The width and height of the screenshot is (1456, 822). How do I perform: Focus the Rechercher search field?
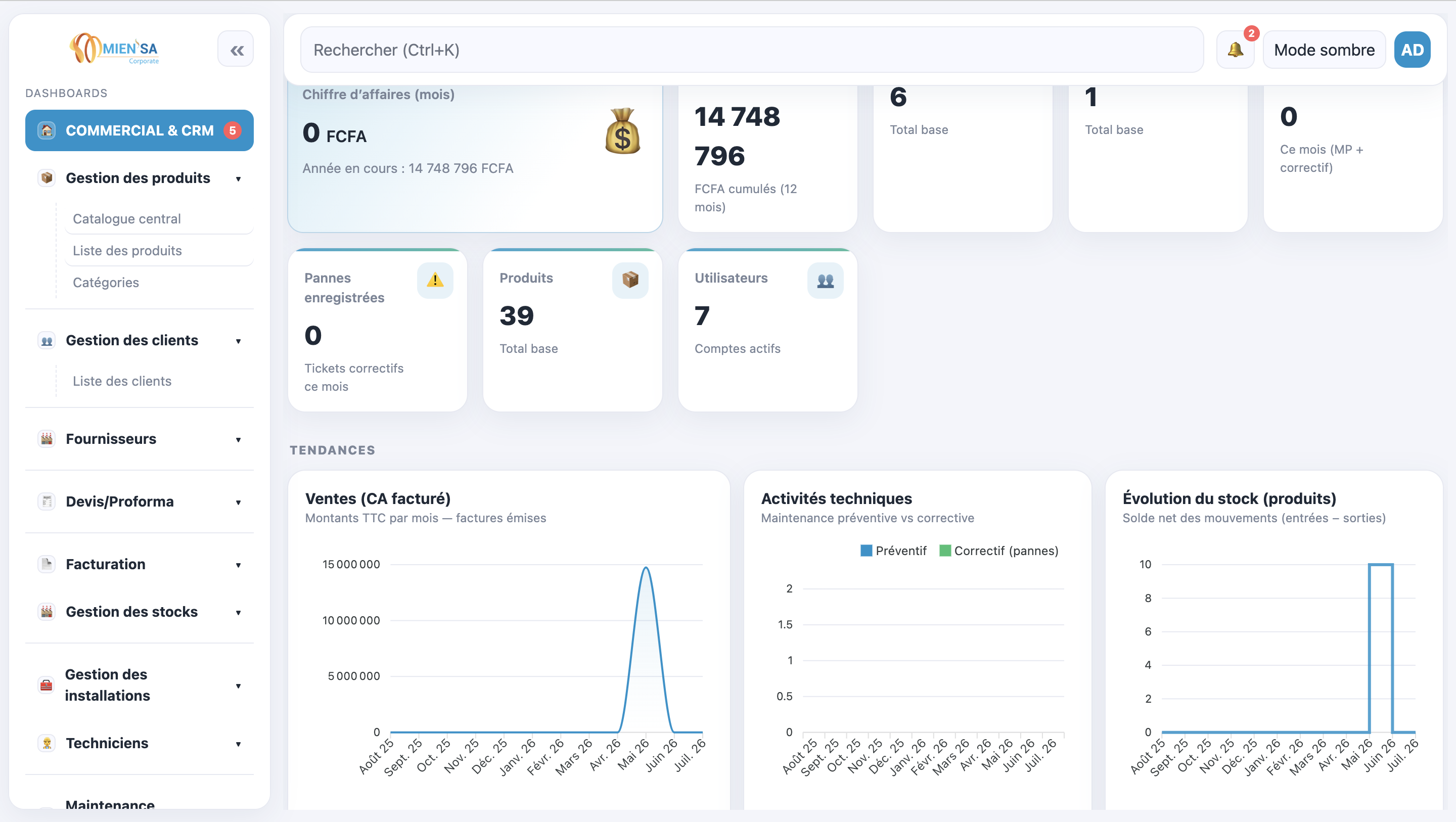click(751, 50)
